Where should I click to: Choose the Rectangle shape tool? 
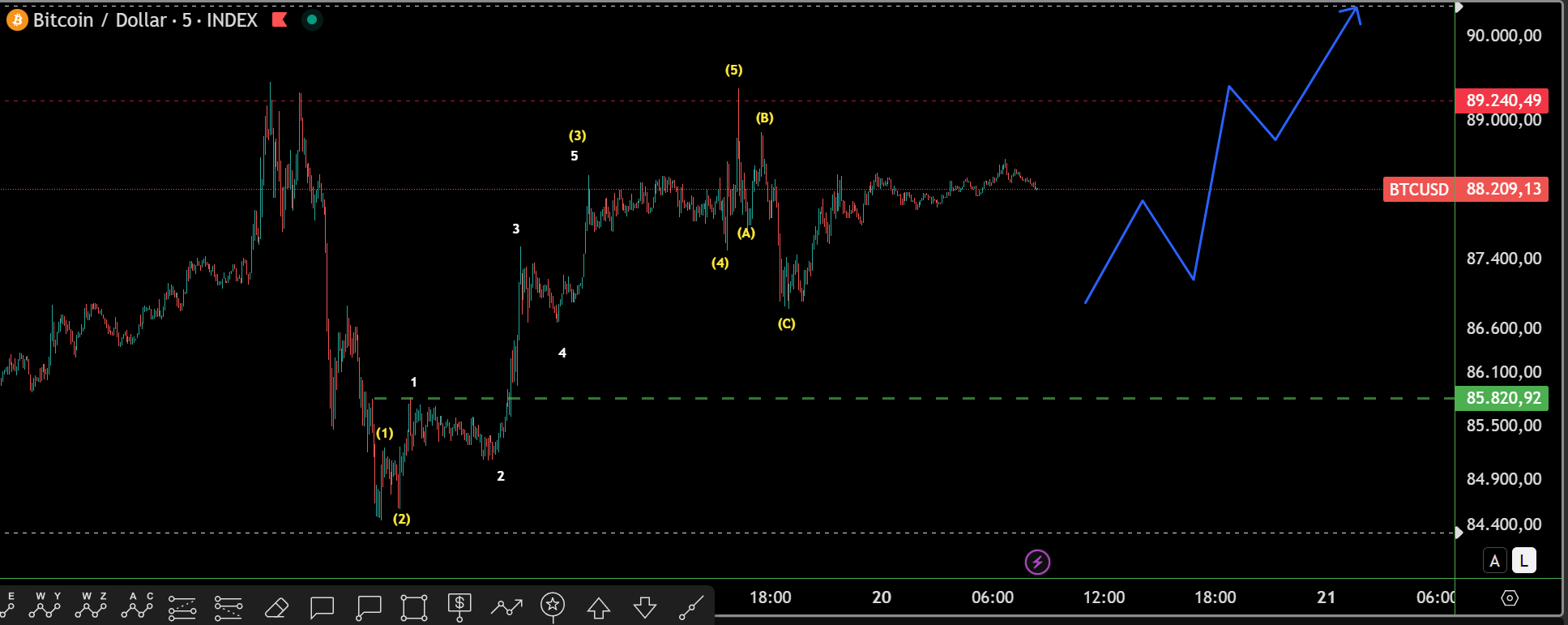pos(413,606)
